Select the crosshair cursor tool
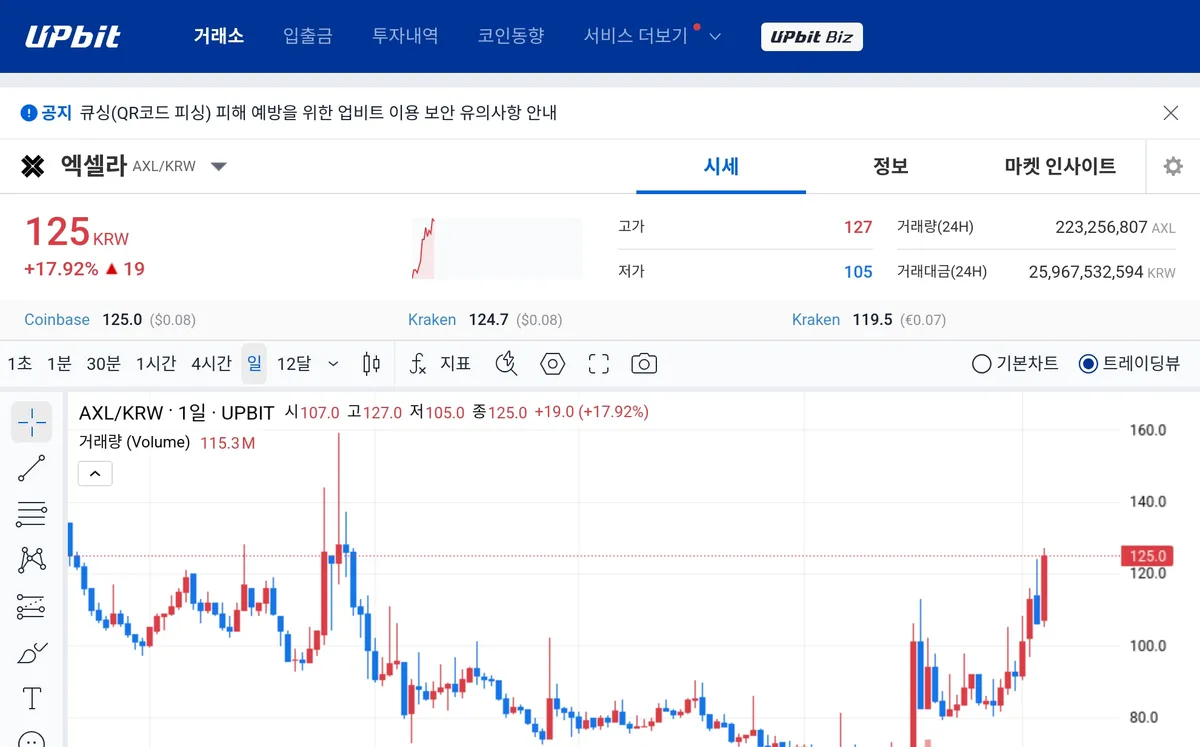The image size is (1200, 747). (32, 422)
